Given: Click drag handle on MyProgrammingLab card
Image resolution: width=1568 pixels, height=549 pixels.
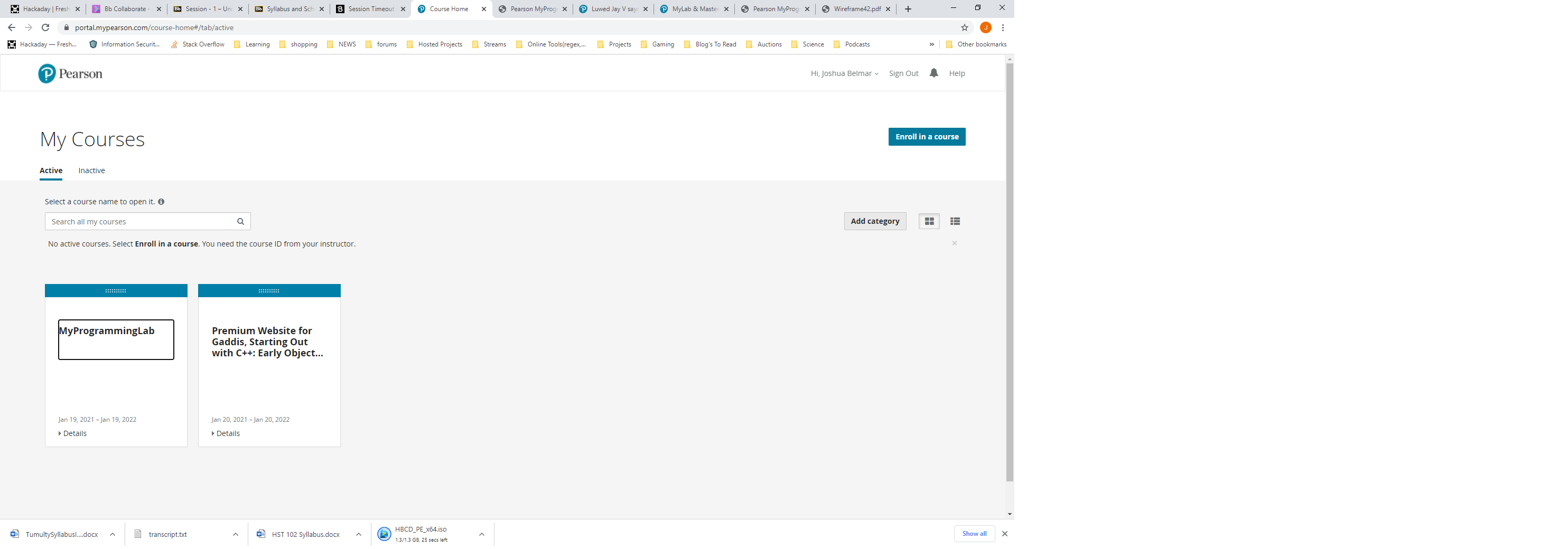Looking at the screenshot, I should click(x=116, y=291).
